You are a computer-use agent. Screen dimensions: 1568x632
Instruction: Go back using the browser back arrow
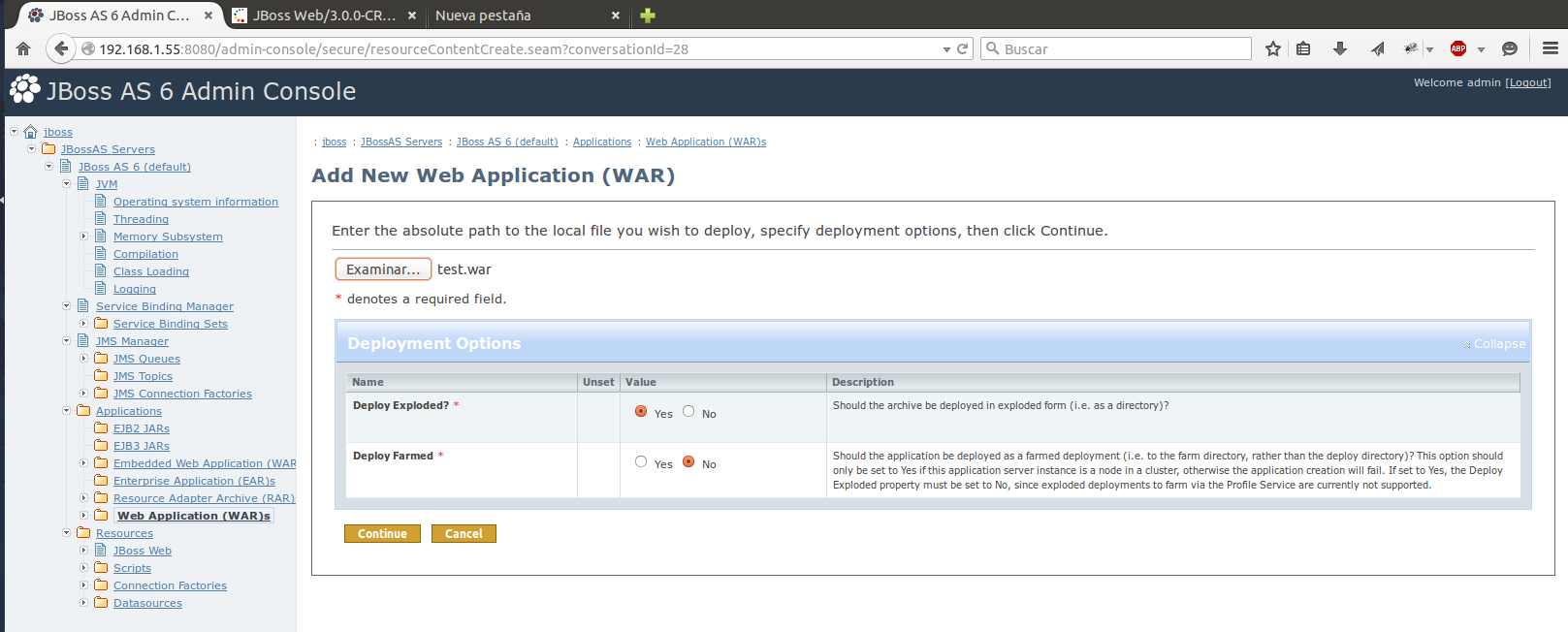[x=61, y=48]
